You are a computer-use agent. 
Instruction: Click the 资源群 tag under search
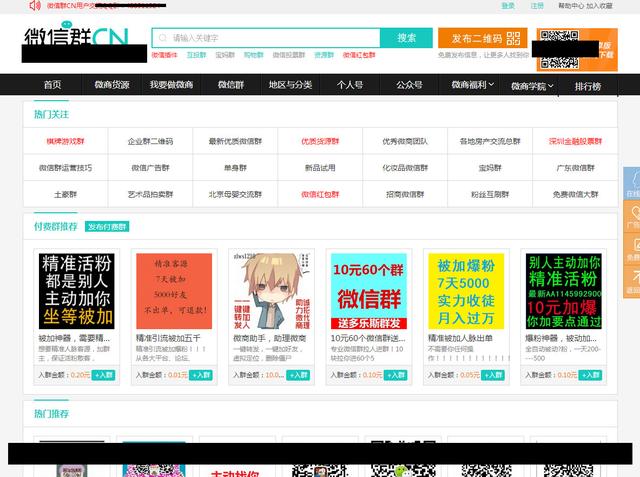(324, 55)
